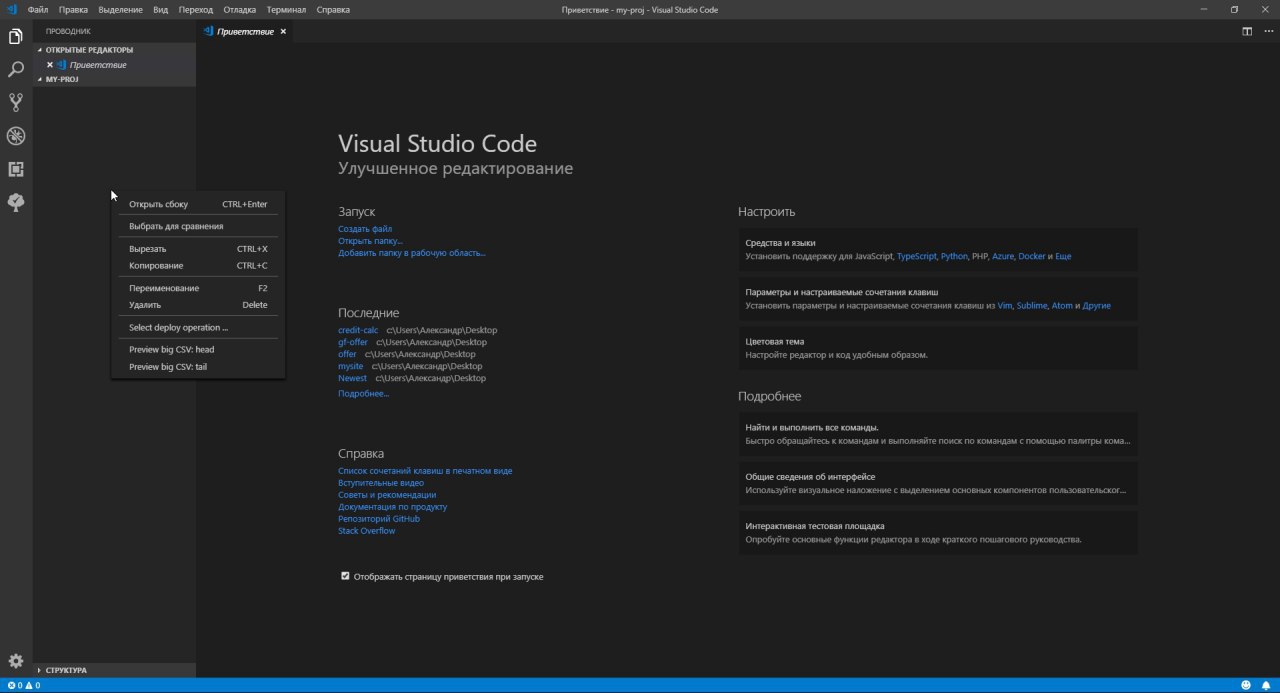
Task: Open the Выделение menu
Action: click(120, 9)
